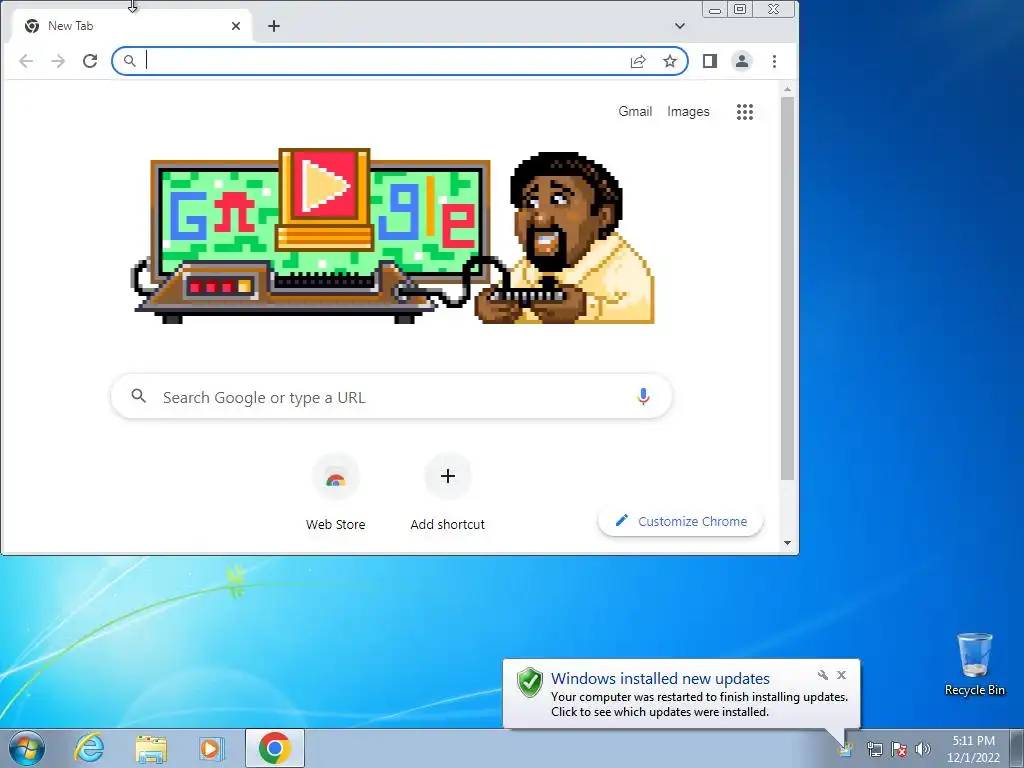Launch Windows Media Player from taskbar
1024x768 pixels.
tap(211, 748)
